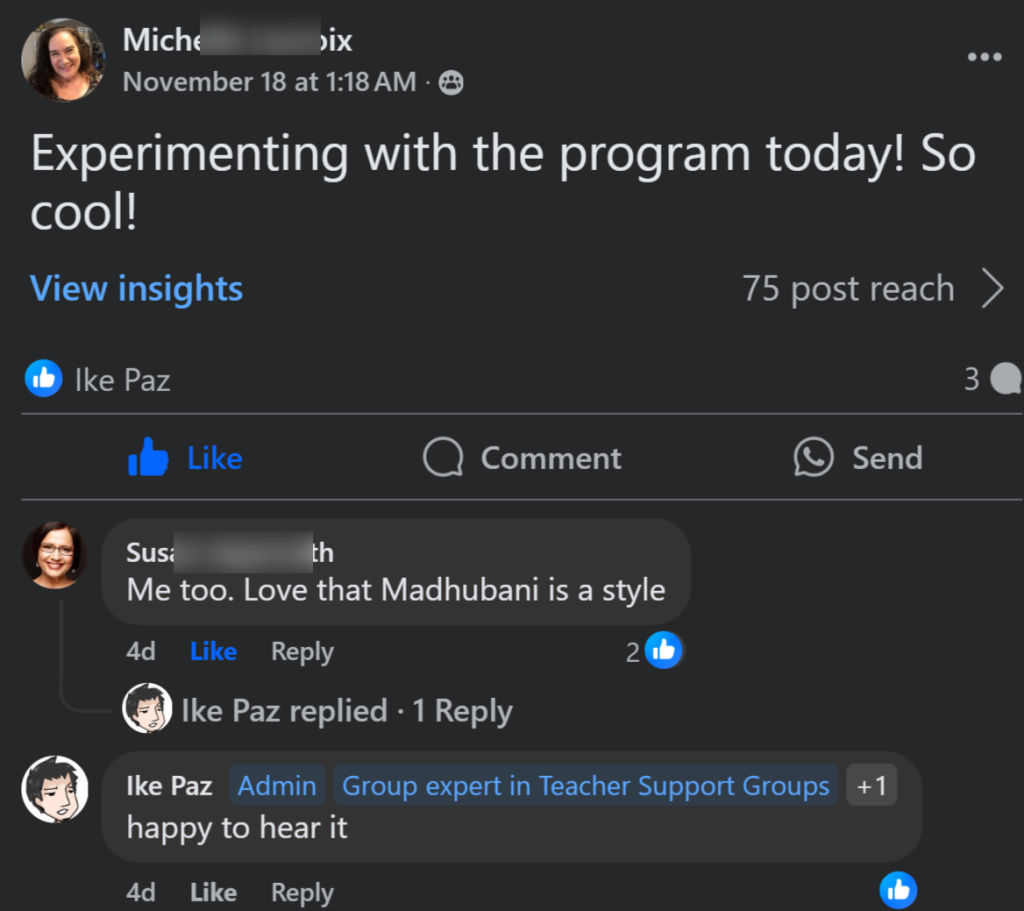This screenshot has height=911, width=1024.
Task: Click the Comment speech bubble icon
Action: (x=443, y=458)
